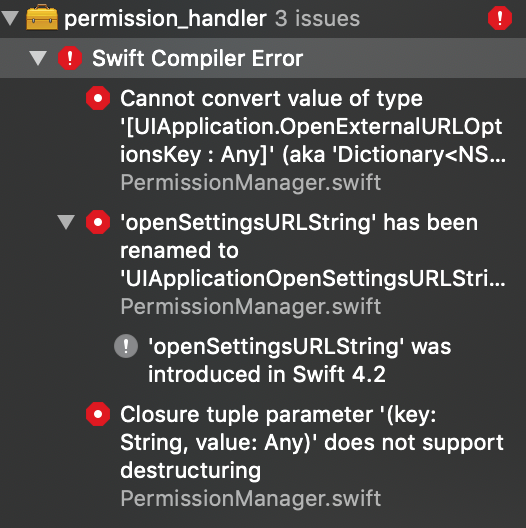Screen dimensions: 526x528
Task: Collapse the 'openSettingsURLString' renamed error triangle
Action: [x=66, y=222]
